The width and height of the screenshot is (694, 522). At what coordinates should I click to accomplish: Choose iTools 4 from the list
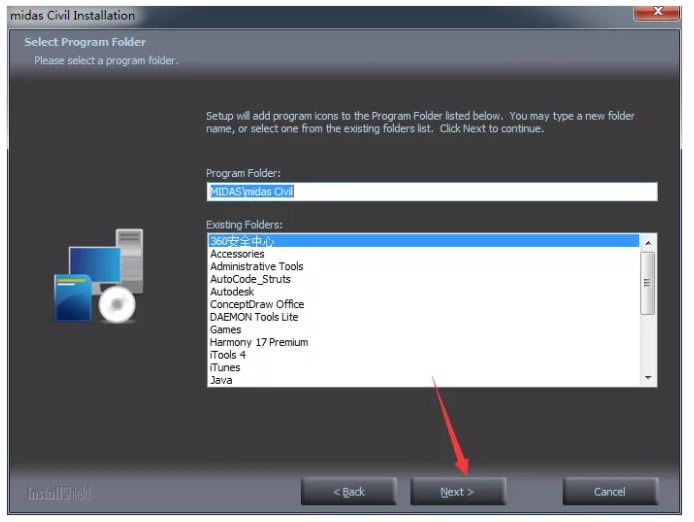click(x=227, y=355)
